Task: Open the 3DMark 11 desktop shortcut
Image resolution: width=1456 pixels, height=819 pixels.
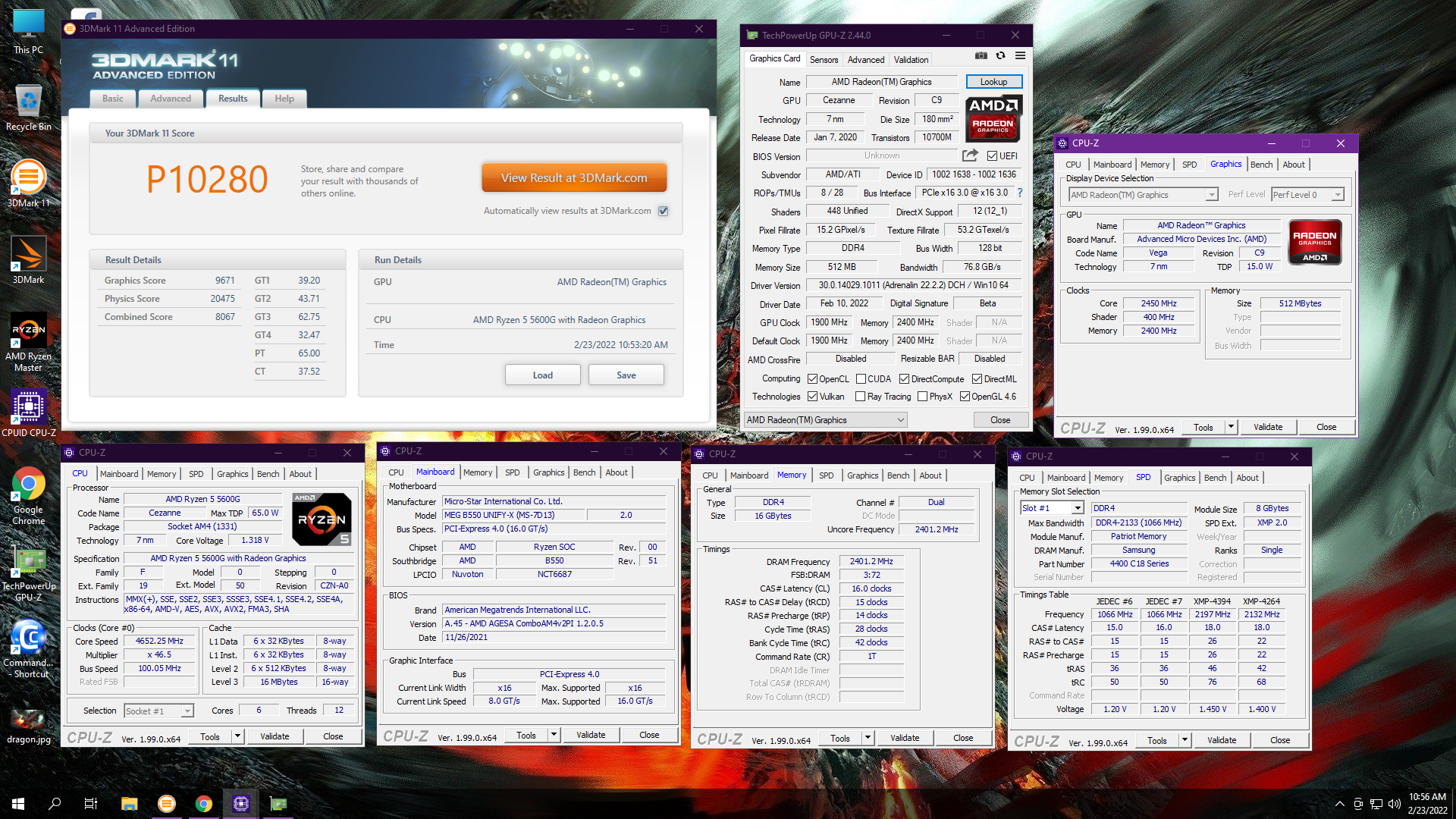Action: pos(28,184)
